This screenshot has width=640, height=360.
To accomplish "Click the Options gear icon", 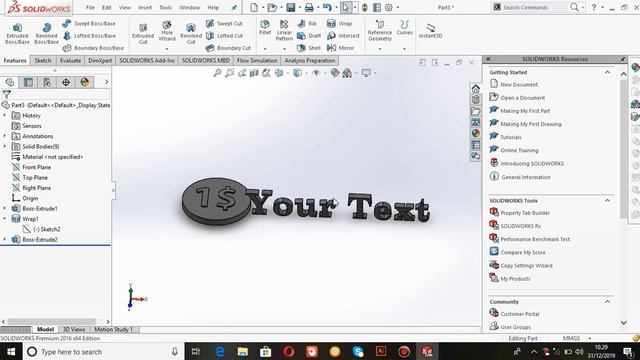I will (x=389, y=7).
